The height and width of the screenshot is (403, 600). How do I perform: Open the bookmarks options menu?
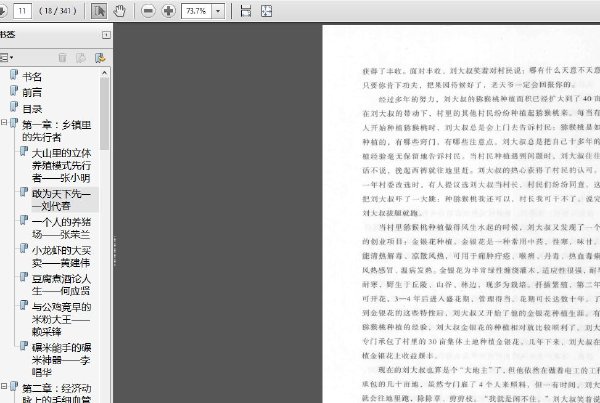pyautogui.click(x=6, y=57)
